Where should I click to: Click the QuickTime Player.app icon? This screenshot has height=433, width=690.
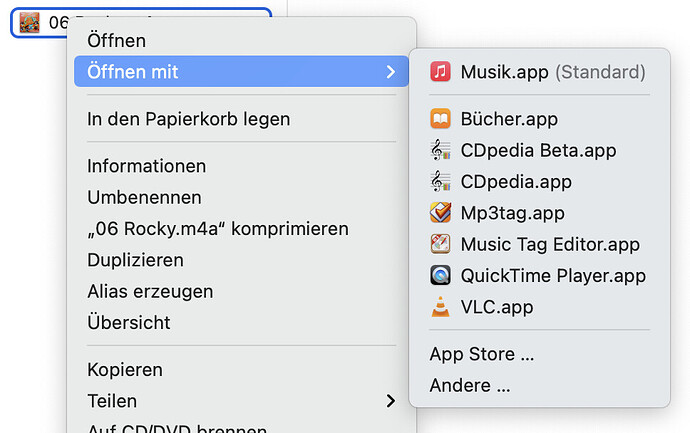(440, 275)
